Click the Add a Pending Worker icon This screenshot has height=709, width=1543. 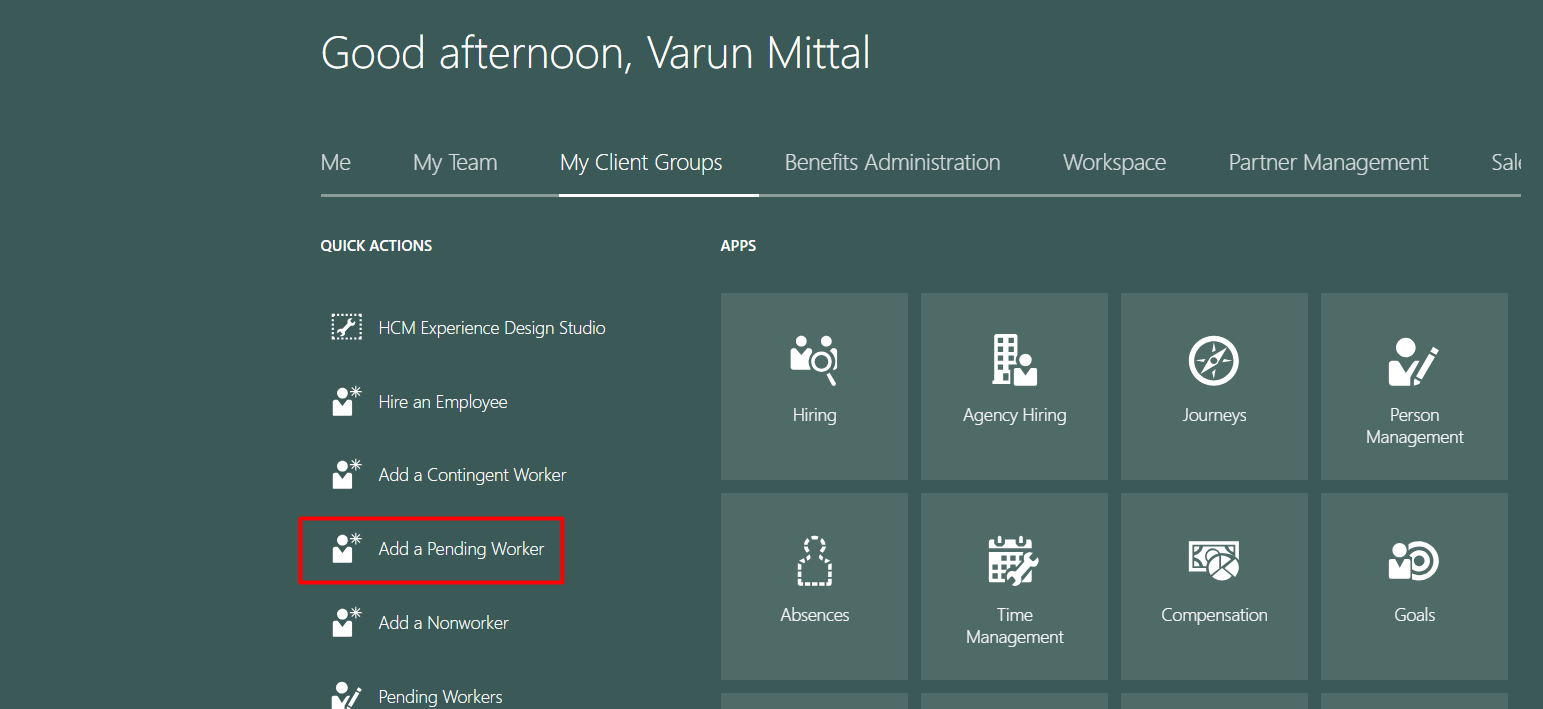pyautogui.click(x=346, y=548)
